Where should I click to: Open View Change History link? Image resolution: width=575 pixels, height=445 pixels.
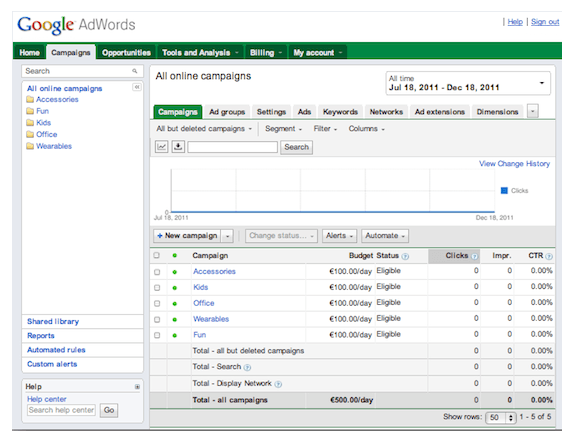point(514,164)
